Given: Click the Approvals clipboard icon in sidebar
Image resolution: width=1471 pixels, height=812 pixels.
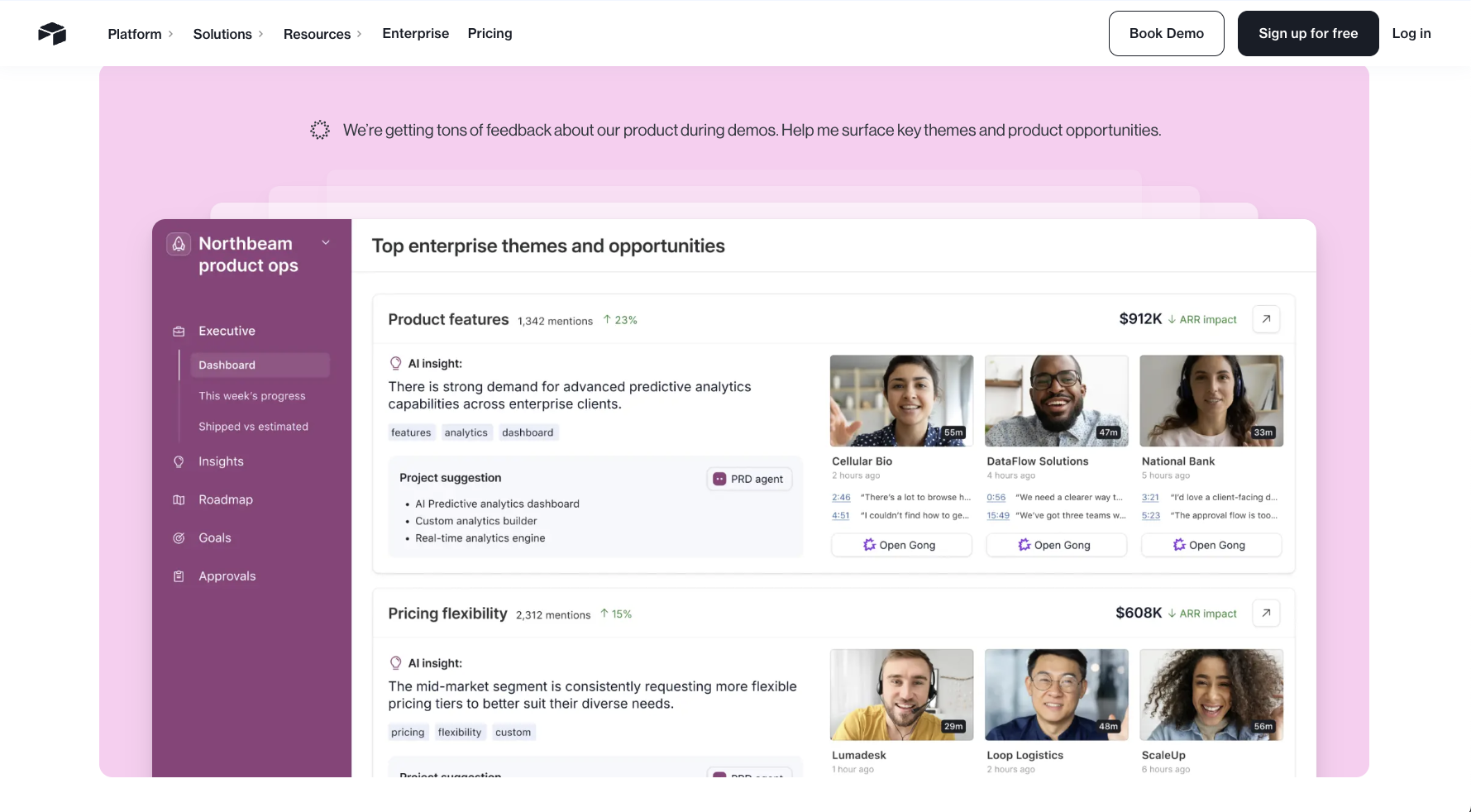Looking at the screenshot, I should tap(179, 576).
